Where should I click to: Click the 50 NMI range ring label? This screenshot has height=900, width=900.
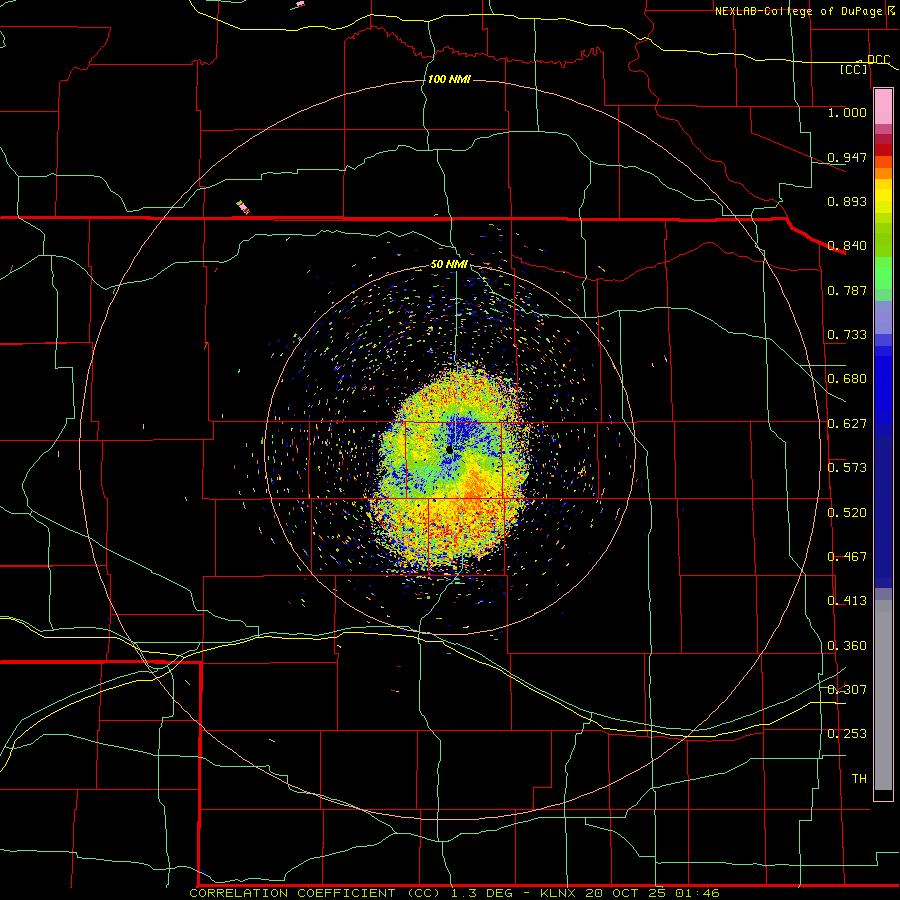449,265
